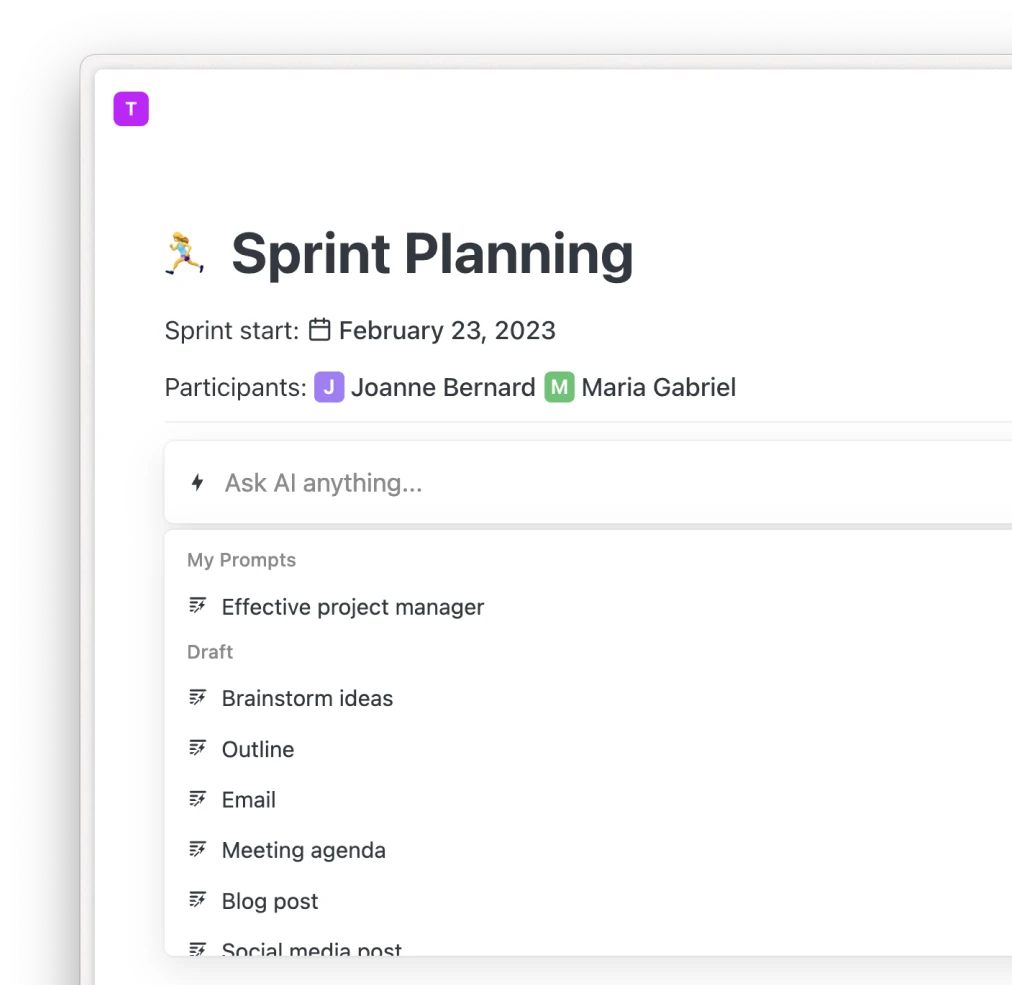Click the prompt icon next to Brainstorm ideas
1012x985 pixels.
(x=198, y=697)
